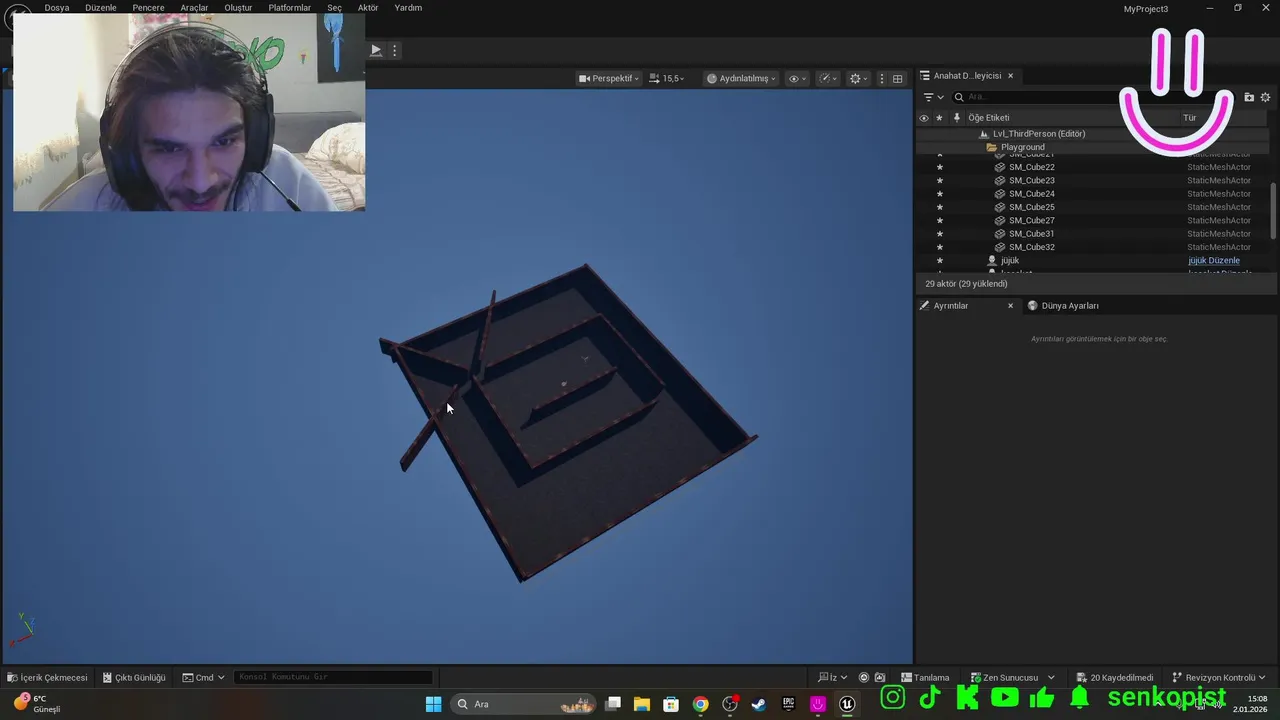This screenshot has height=720, width=1280.
Task: Toggle star on SM_Cube31 row
Action: tap(939, 234)
